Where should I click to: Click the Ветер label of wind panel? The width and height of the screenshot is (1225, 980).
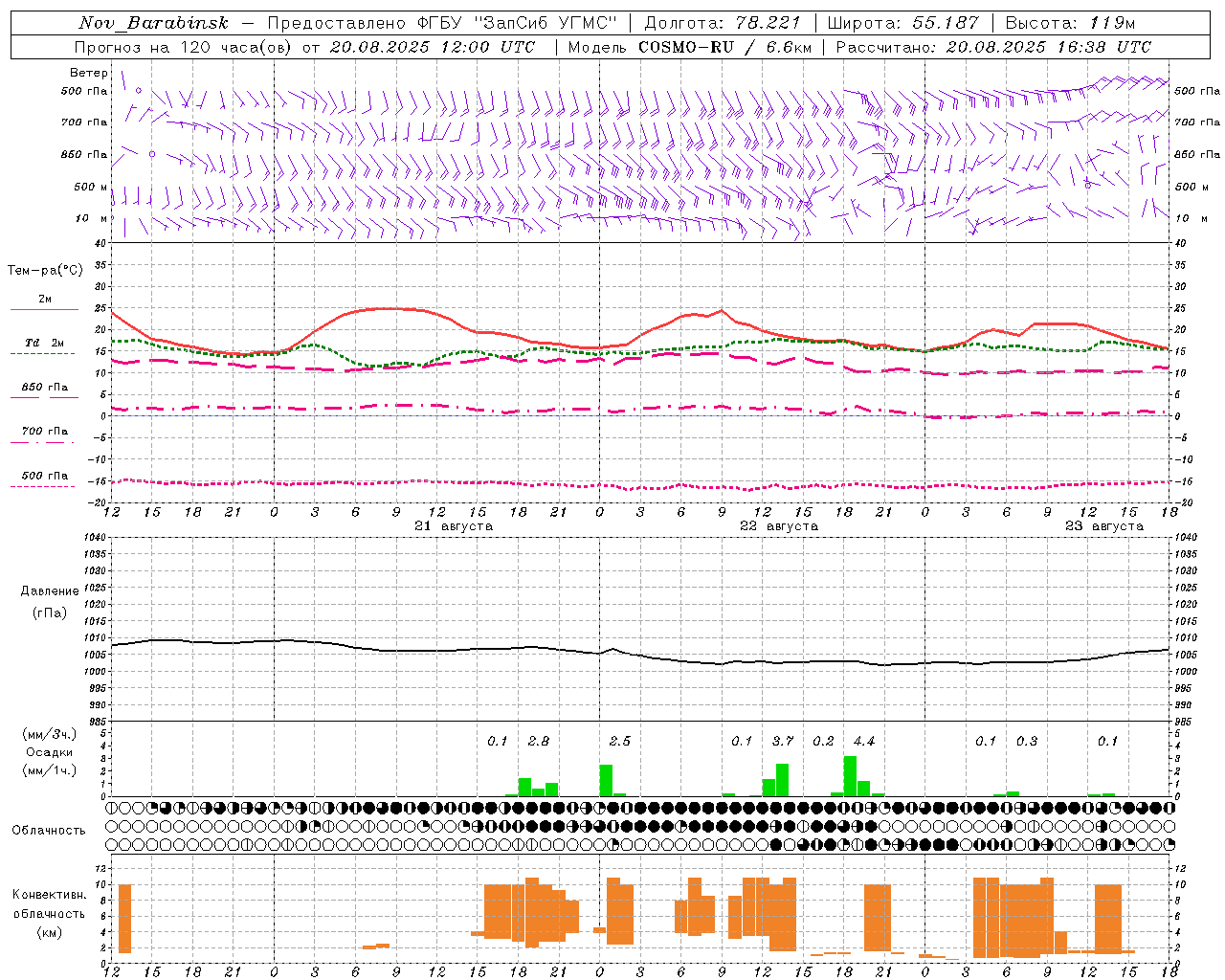89,73
